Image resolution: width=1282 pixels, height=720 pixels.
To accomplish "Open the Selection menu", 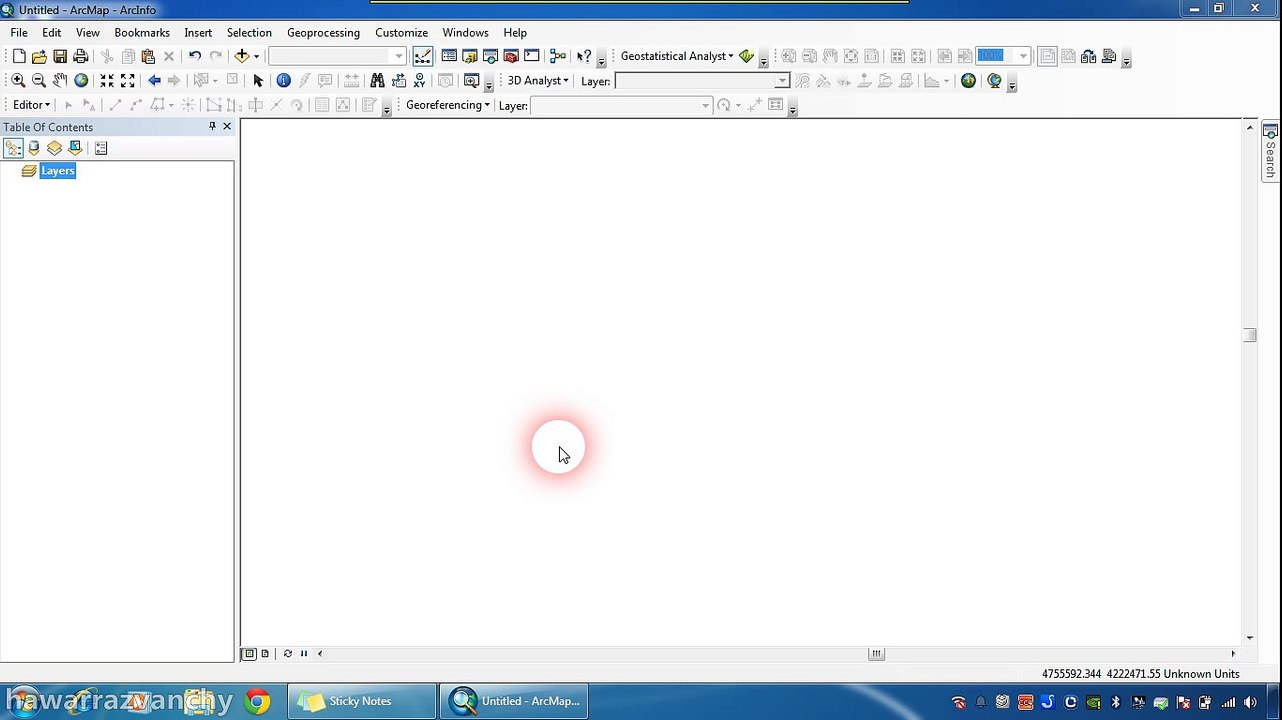I will [249, 33].
